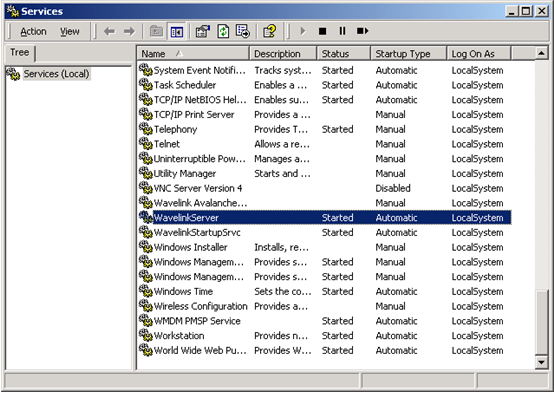The width and height of the screenshot is (554, 393).
Task: Sort by the Name column header
Action: [193, 54]
